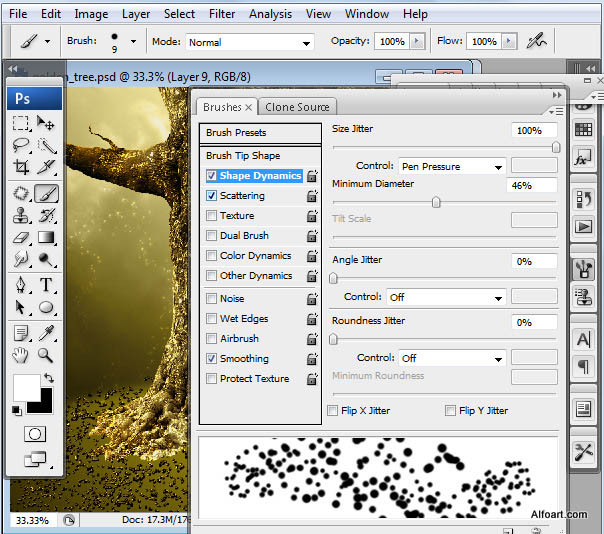The image size is (604, 534).
Task: Select the Crop tool
Action: tap(21, 168)
